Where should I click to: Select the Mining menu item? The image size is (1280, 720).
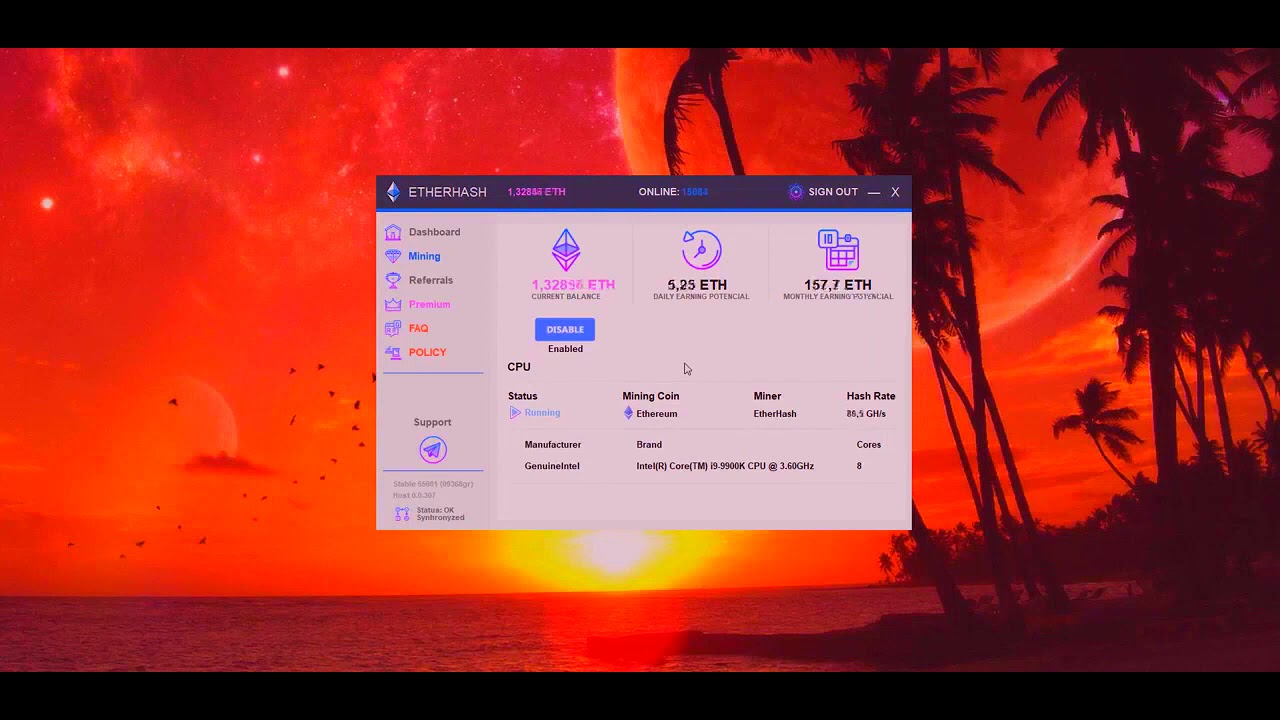coord(424,256)
